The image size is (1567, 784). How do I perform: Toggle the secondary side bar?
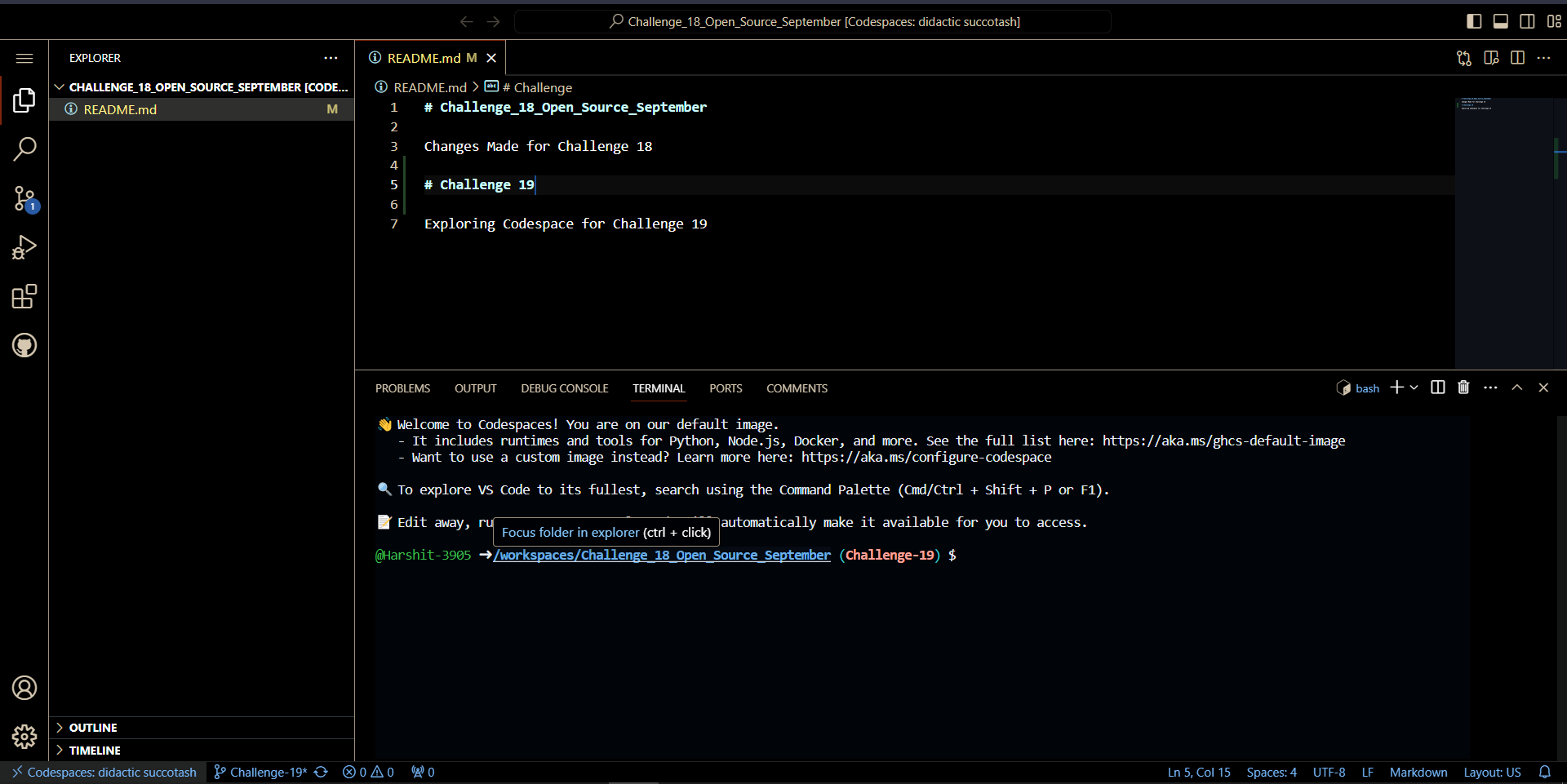(x=1526, y=21)
